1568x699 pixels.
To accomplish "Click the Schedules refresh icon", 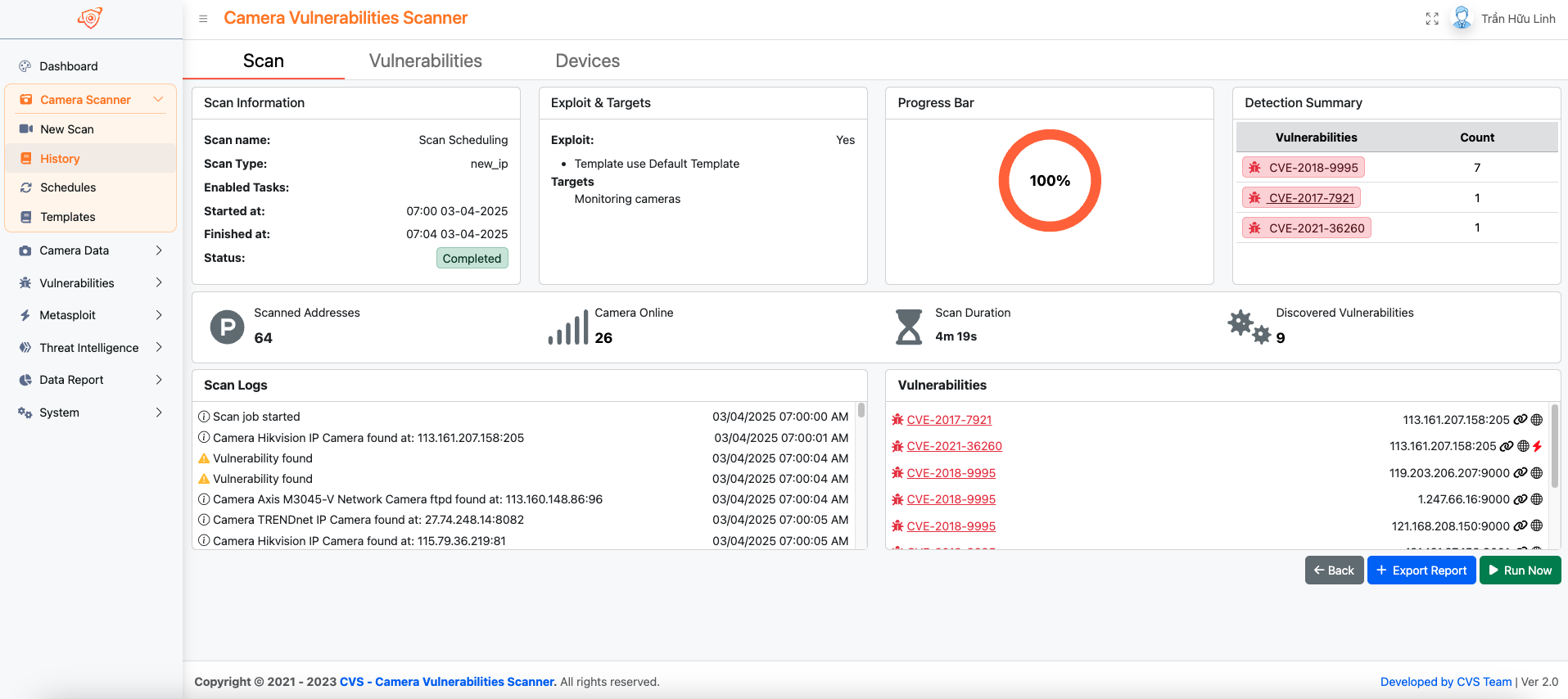I will (x=26, y=187).
